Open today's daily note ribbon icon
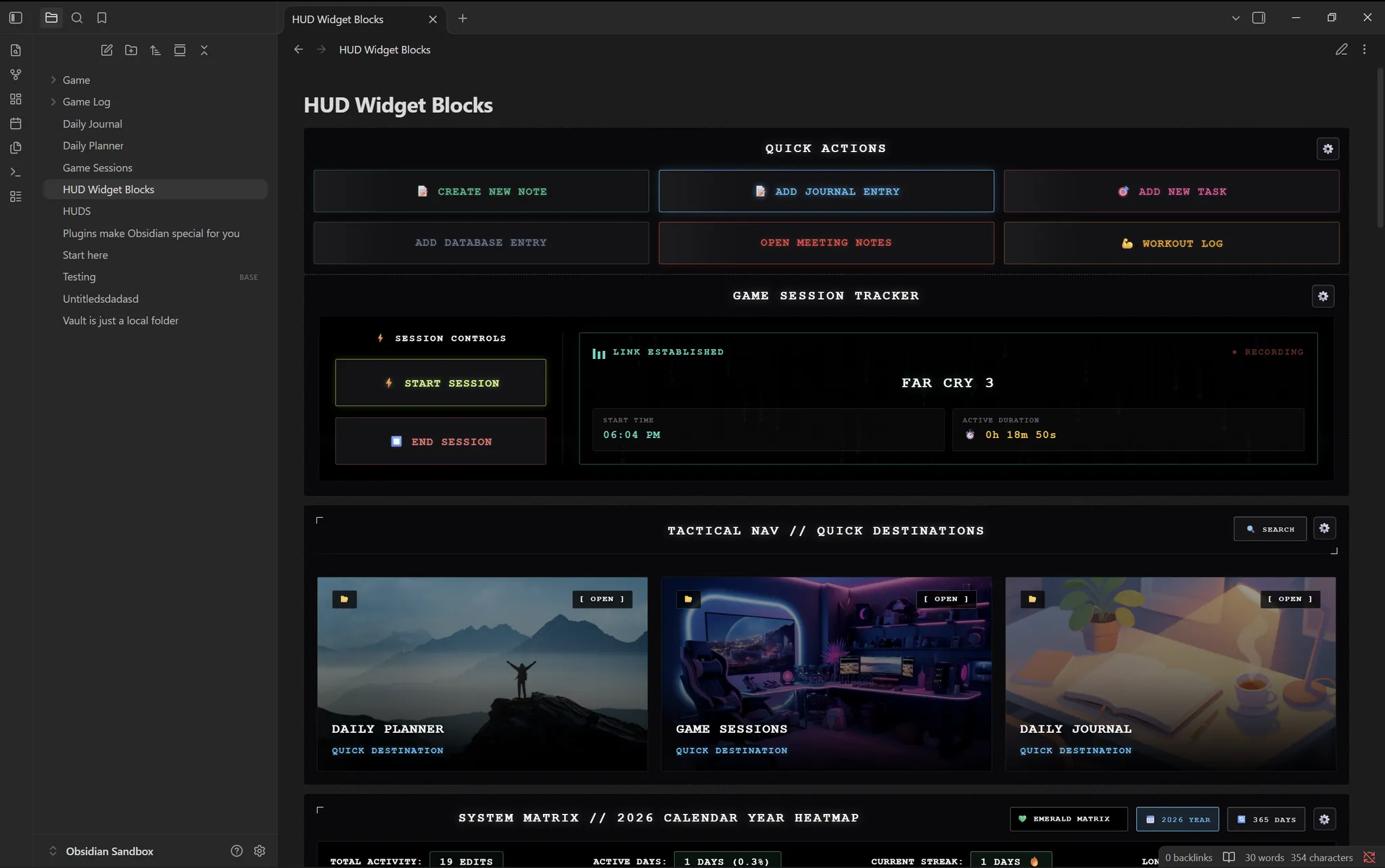This screenshot has width=1385, height=868. (x=16, y=123)
